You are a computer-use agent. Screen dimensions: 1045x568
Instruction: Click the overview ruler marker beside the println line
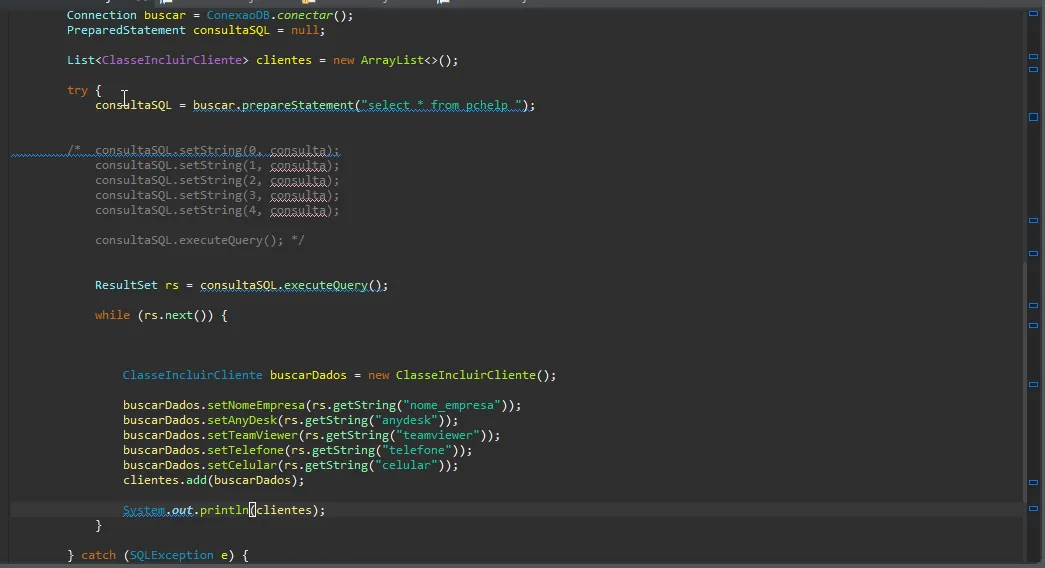click(x=1033, y=510)
